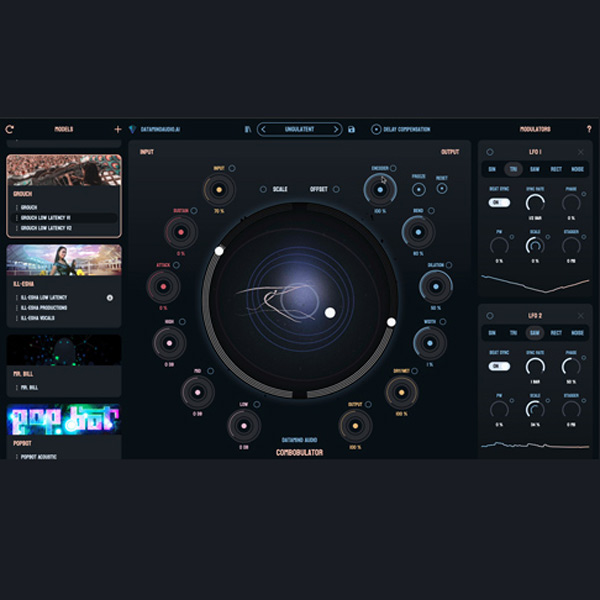Go to the next preset arrow
Viewport: 600px width, 600px height.
336,129
